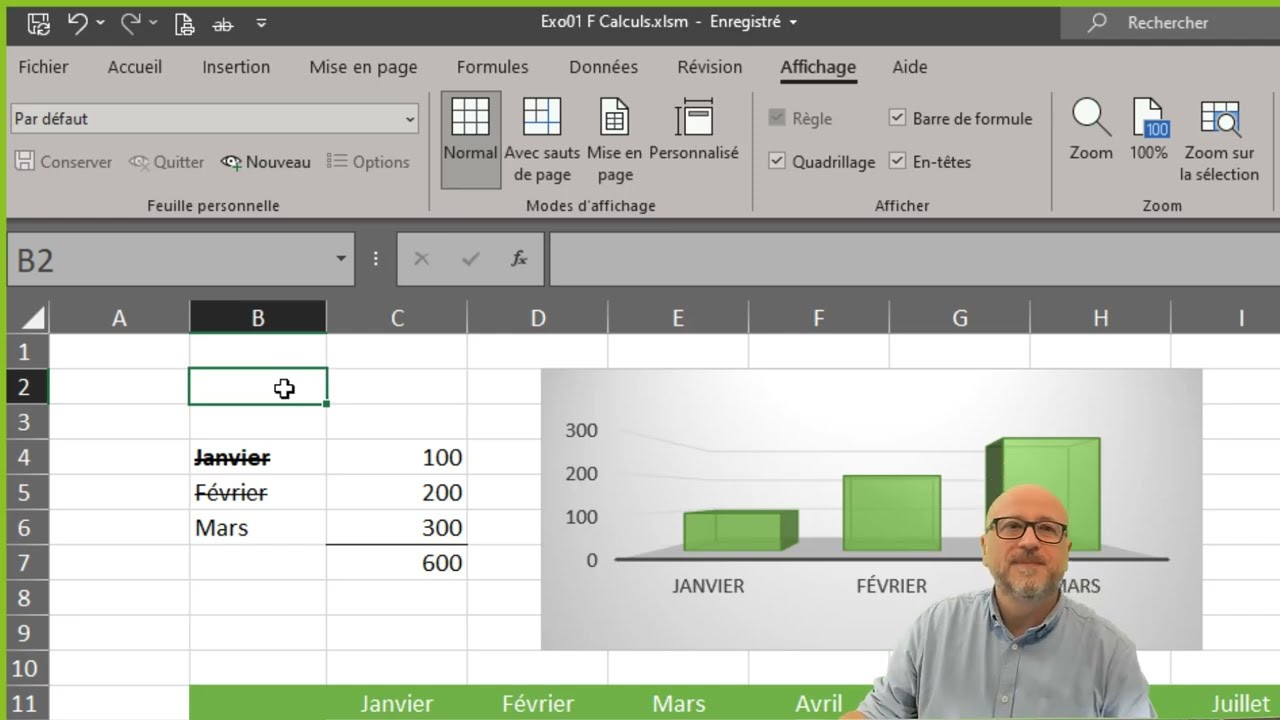Image resolution: width=1280 pixels, height=720 pixels.
Task: Select row 7 header
Action: [28, 563]
